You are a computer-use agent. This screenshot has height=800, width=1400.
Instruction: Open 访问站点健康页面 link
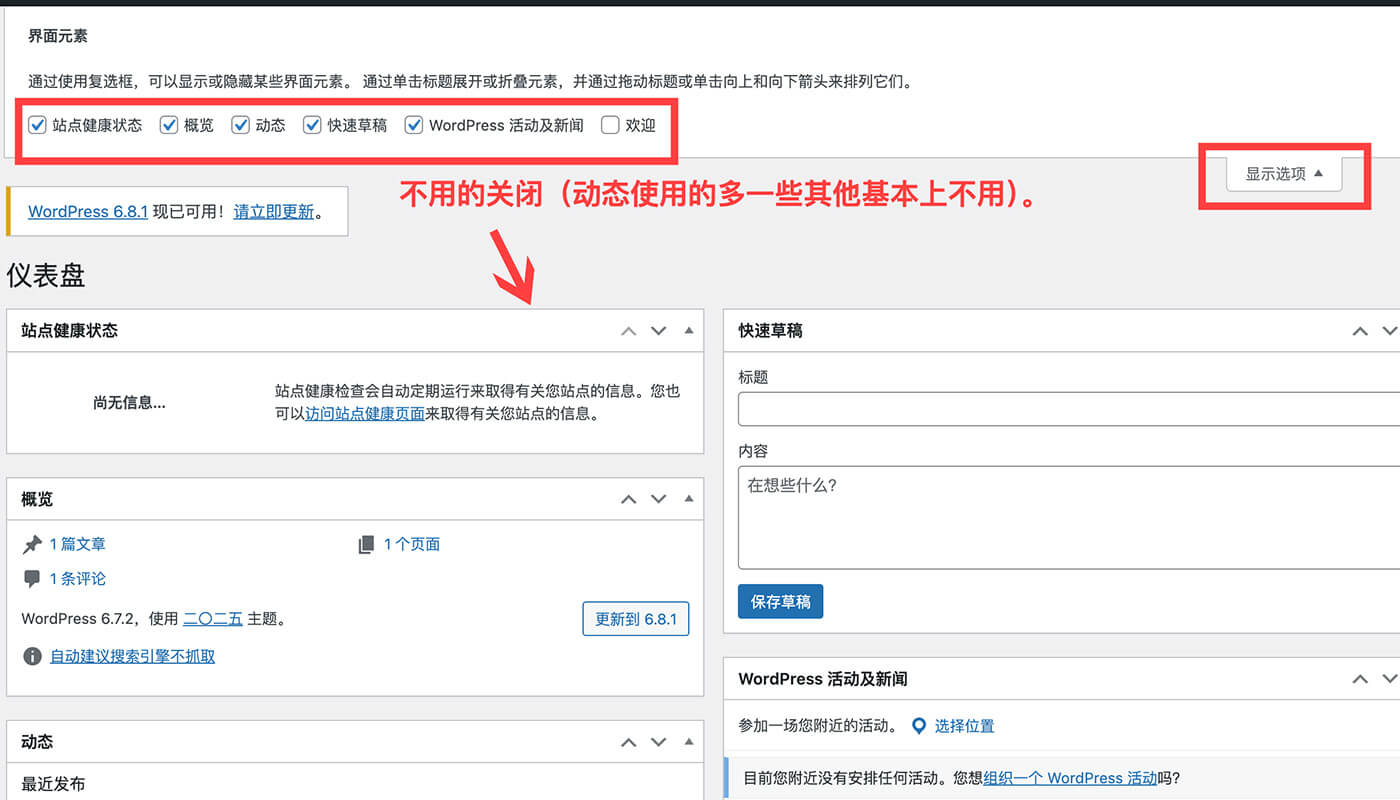(365, 413)
